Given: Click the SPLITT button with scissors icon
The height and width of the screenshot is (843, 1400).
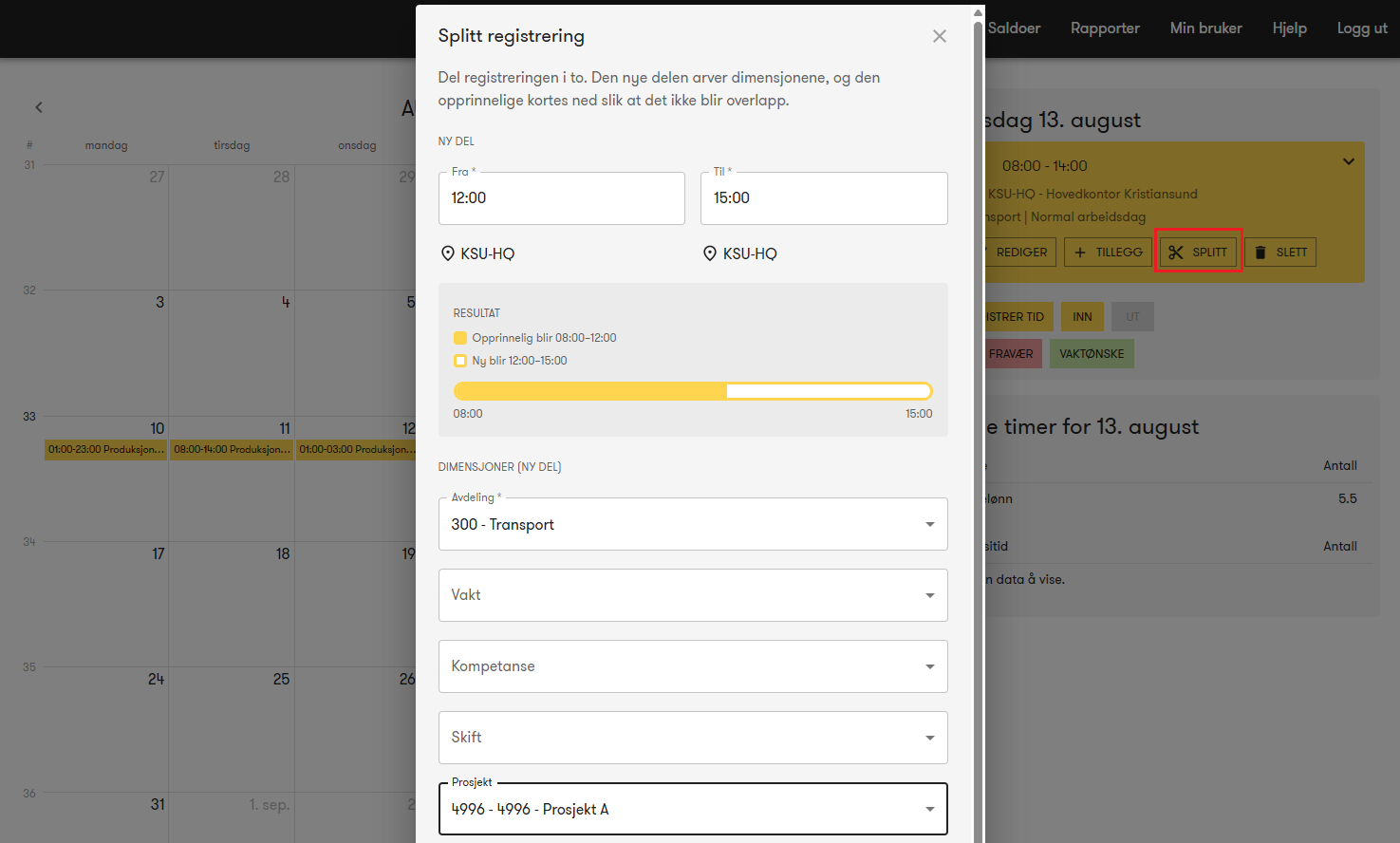Looking at the screenshot, I should coord(1198,252).
